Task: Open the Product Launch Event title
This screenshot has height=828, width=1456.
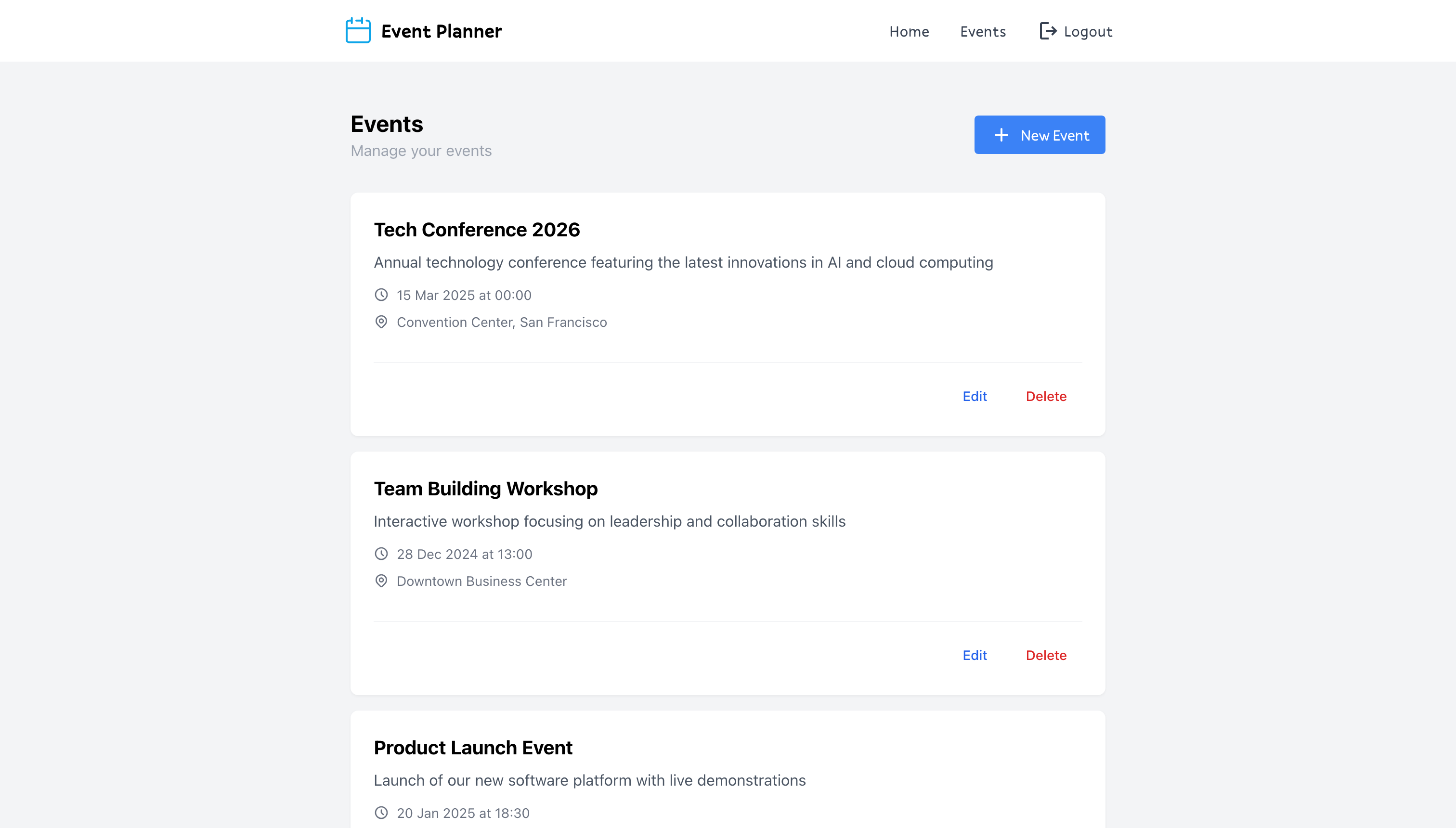Action: (x=473, y=747)
